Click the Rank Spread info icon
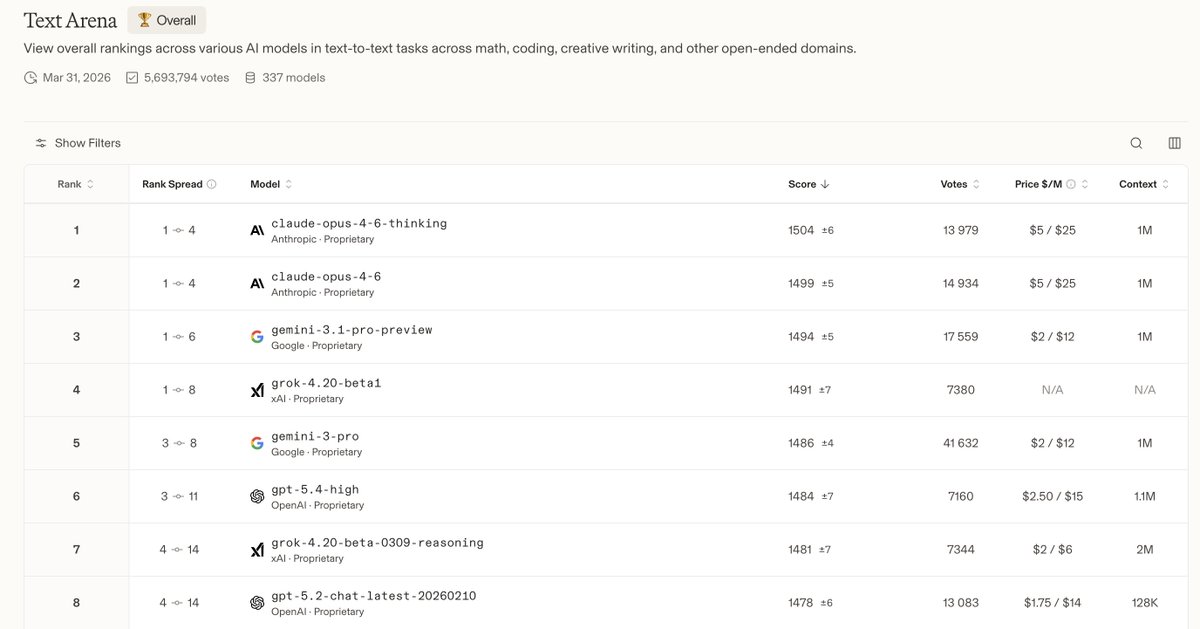1200x629 pixels. pos(212,184)
